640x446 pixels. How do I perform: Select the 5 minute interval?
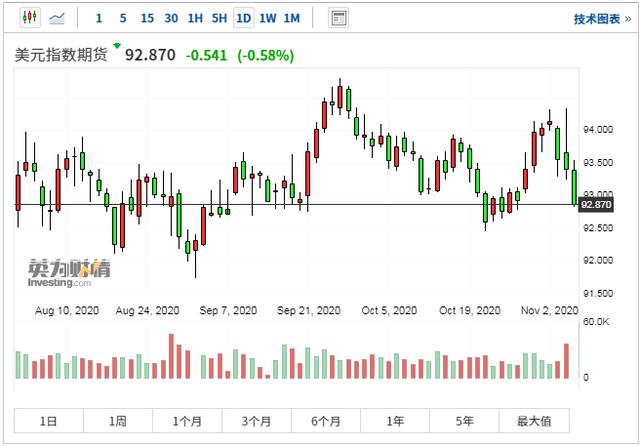click(123, 18)
